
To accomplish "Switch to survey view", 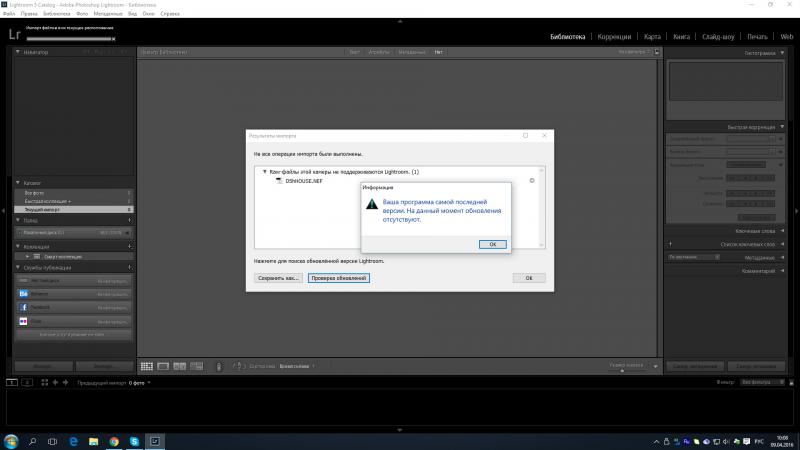I will 196,366.
